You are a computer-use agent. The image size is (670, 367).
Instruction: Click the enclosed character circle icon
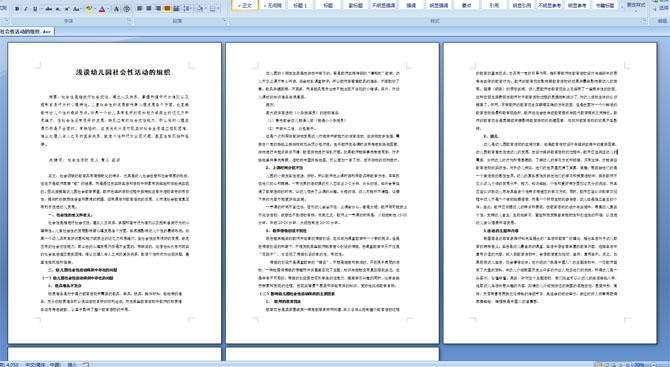coord(126,9)
